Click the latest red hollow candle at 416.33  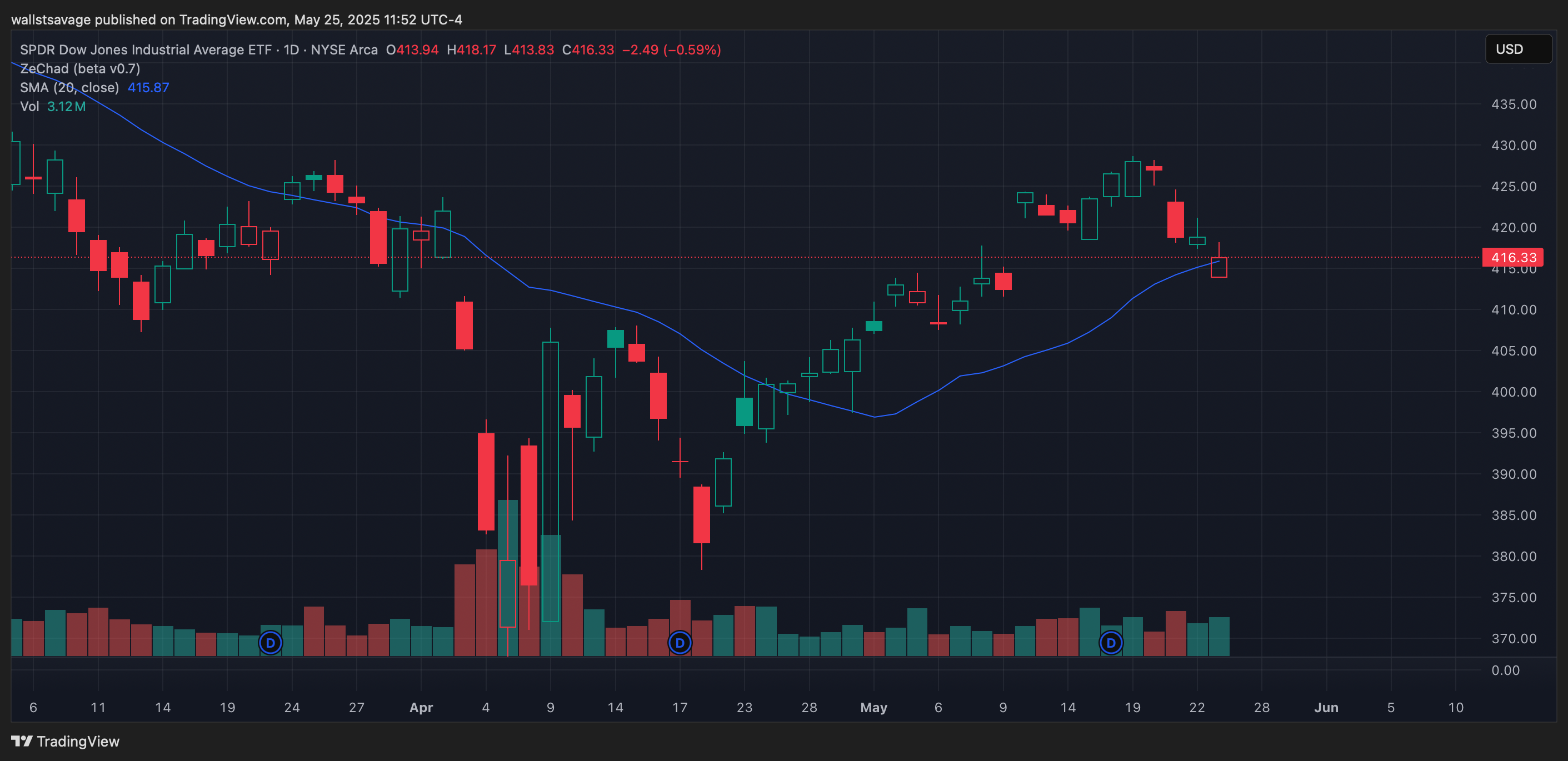click(1219, 267)
